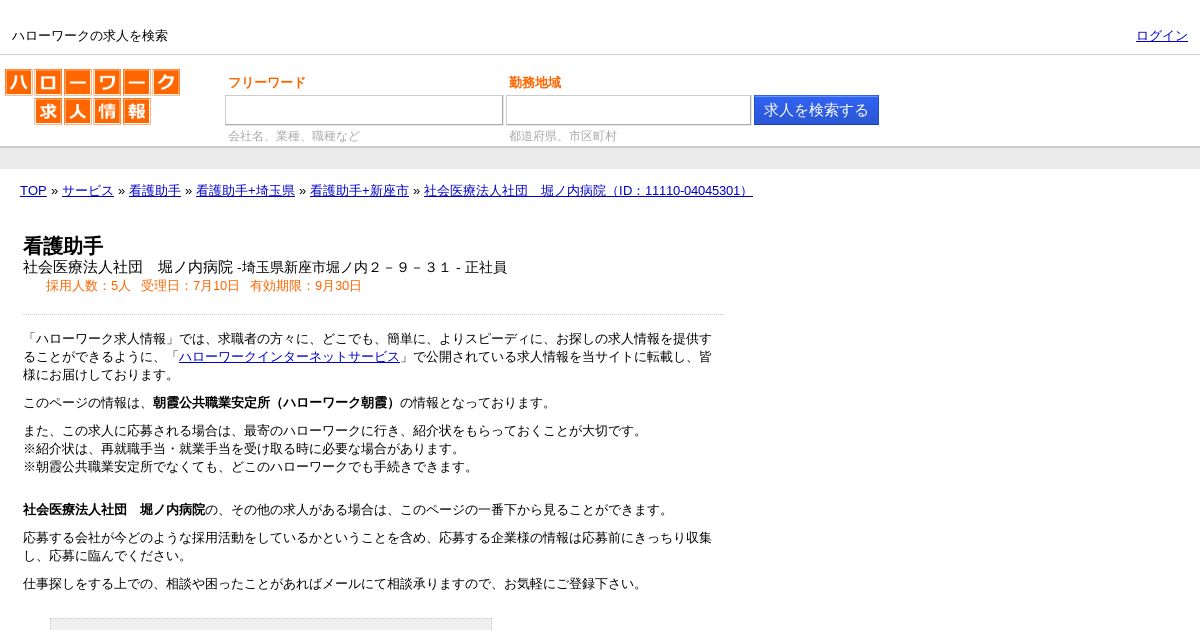Click the 看護助手 job title heading
Viewport: 1200px width, 630px height.
pyautogui.click(x=63, y=246)
